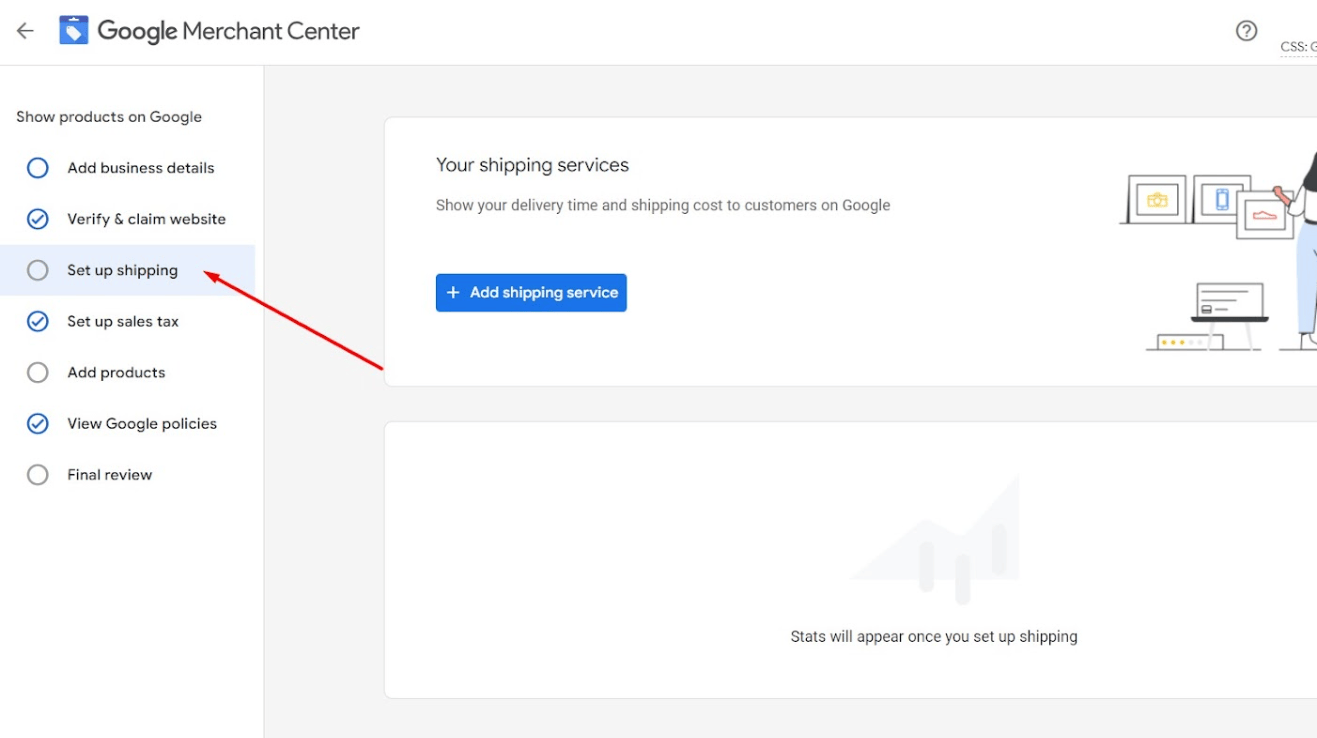
Task: Select Set up shipping in sidebar
Action: (x=122, y=270)
